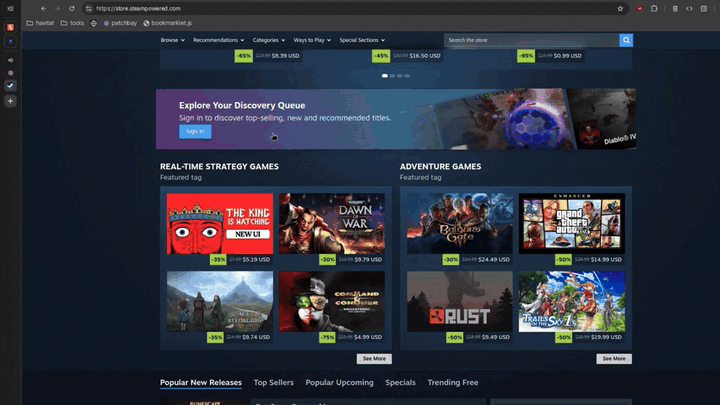The width and height of the screenshot is (720, 405).
Task: Add a new tab with sidebar plus button
Action: (10, 101)
